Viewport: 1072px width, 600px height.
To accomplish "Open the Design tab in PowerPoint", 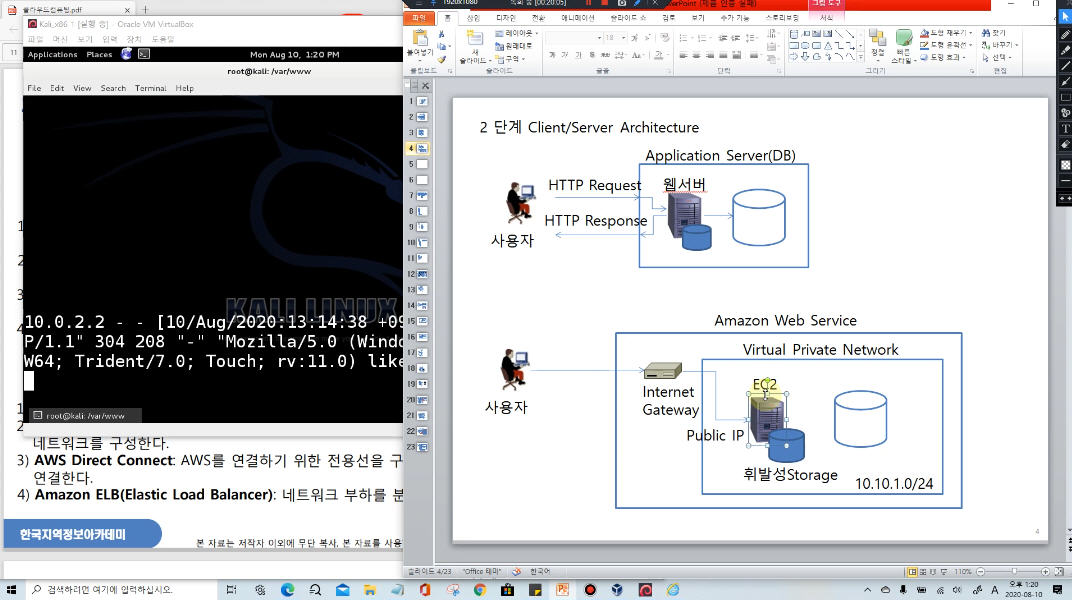I will (x=506, y=18).
